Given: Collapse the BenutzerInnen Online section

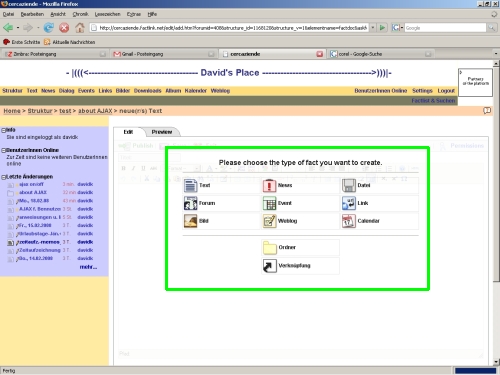Looking at the screenshot, I should point(3,150).
